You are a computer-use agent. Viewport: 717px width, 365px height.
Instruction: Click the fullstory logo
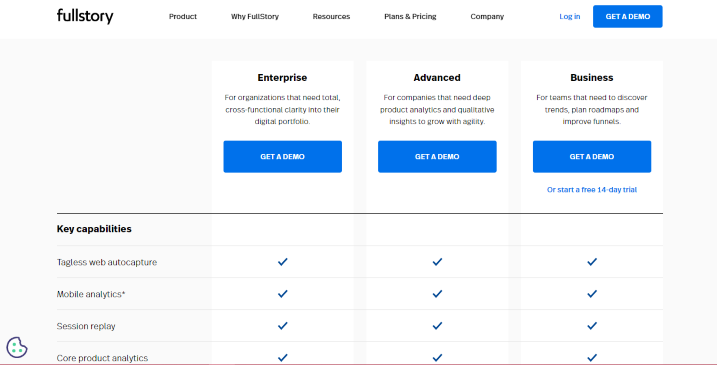(85, 16)
